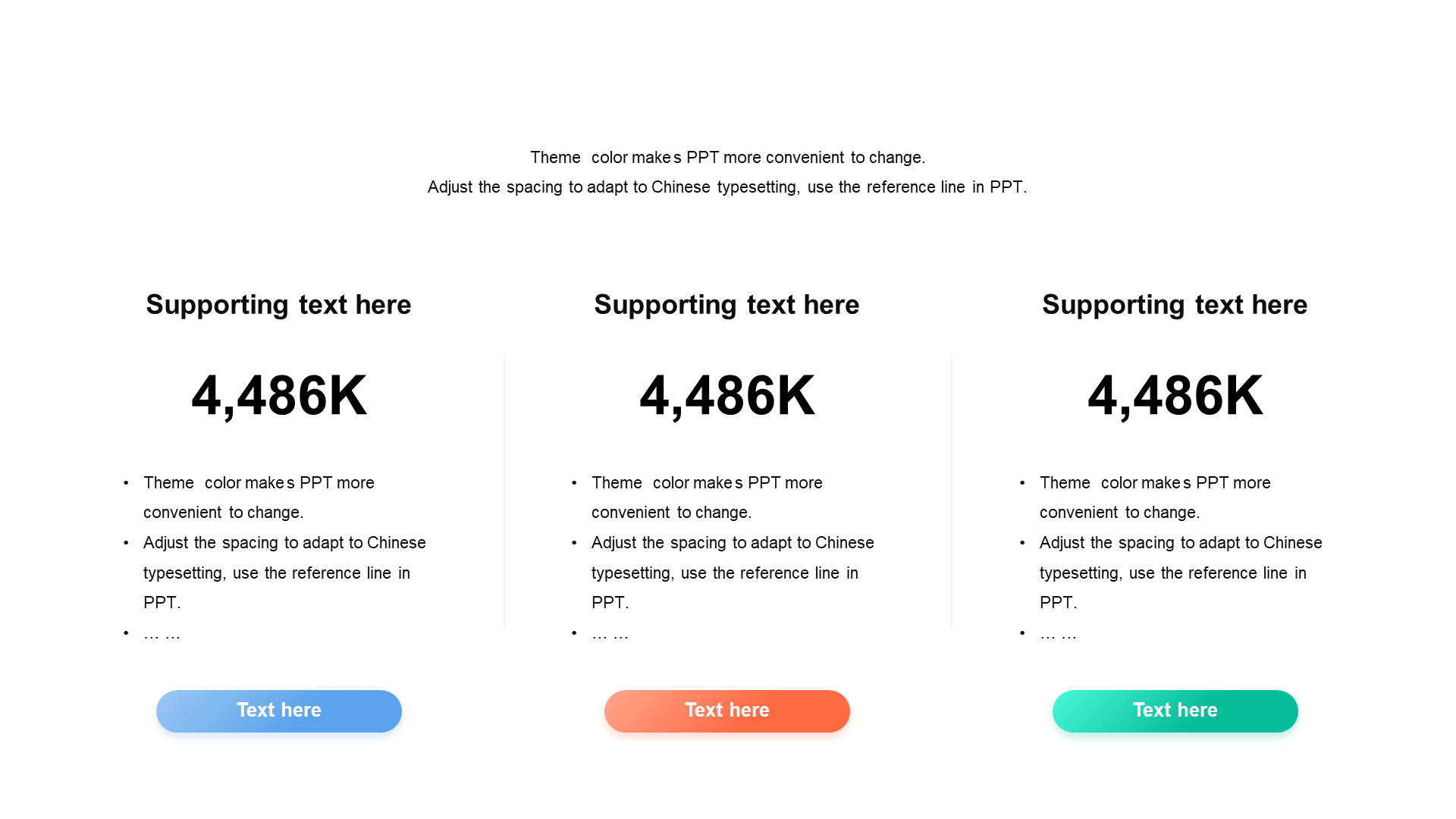The height and width of the screenshot is (819, 1456).
Task: Click the left column 'Theme color' bullet text
Action: (x=259, y=497)
